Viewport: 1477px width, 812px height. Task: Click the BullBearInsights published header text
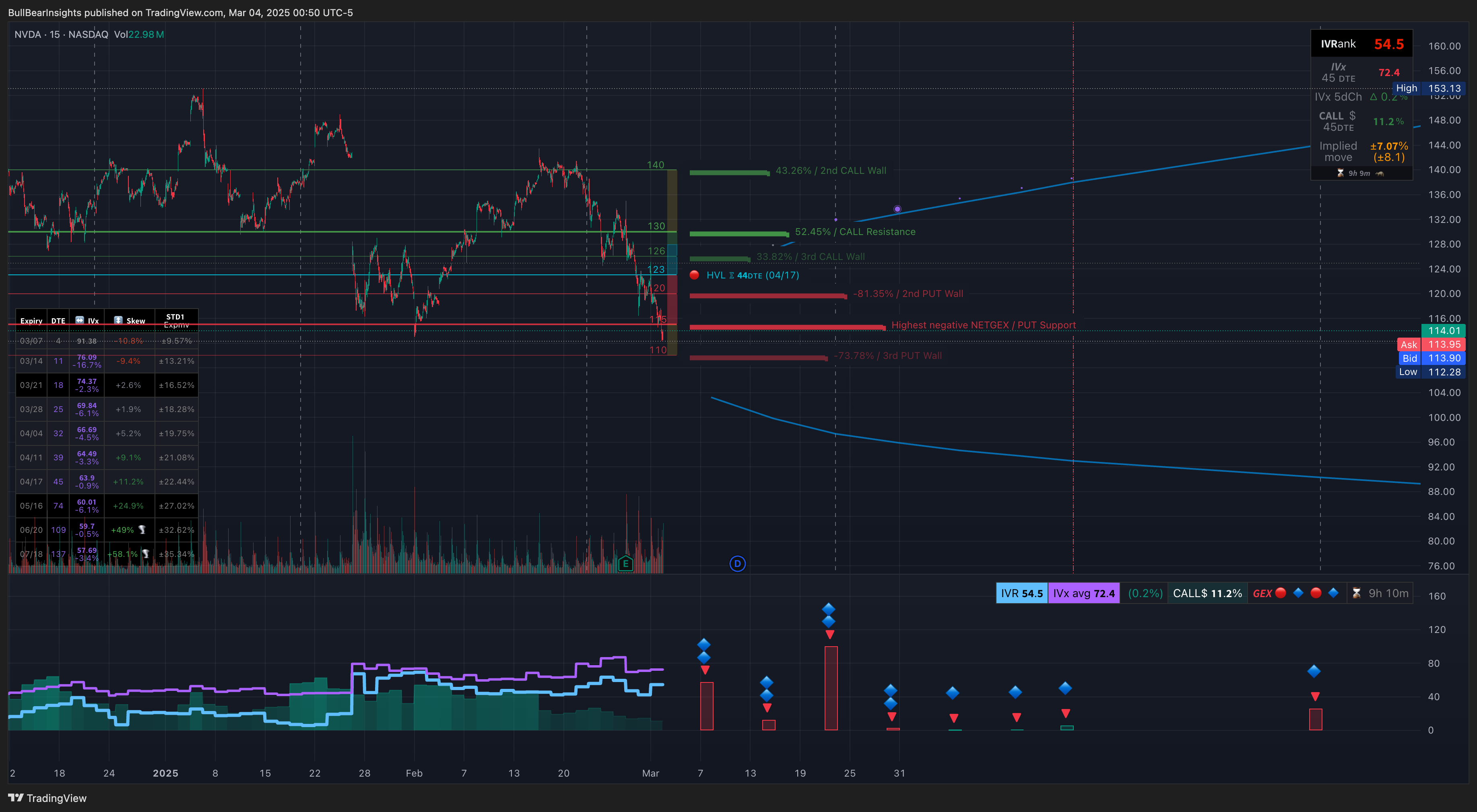tap(180, 12)
